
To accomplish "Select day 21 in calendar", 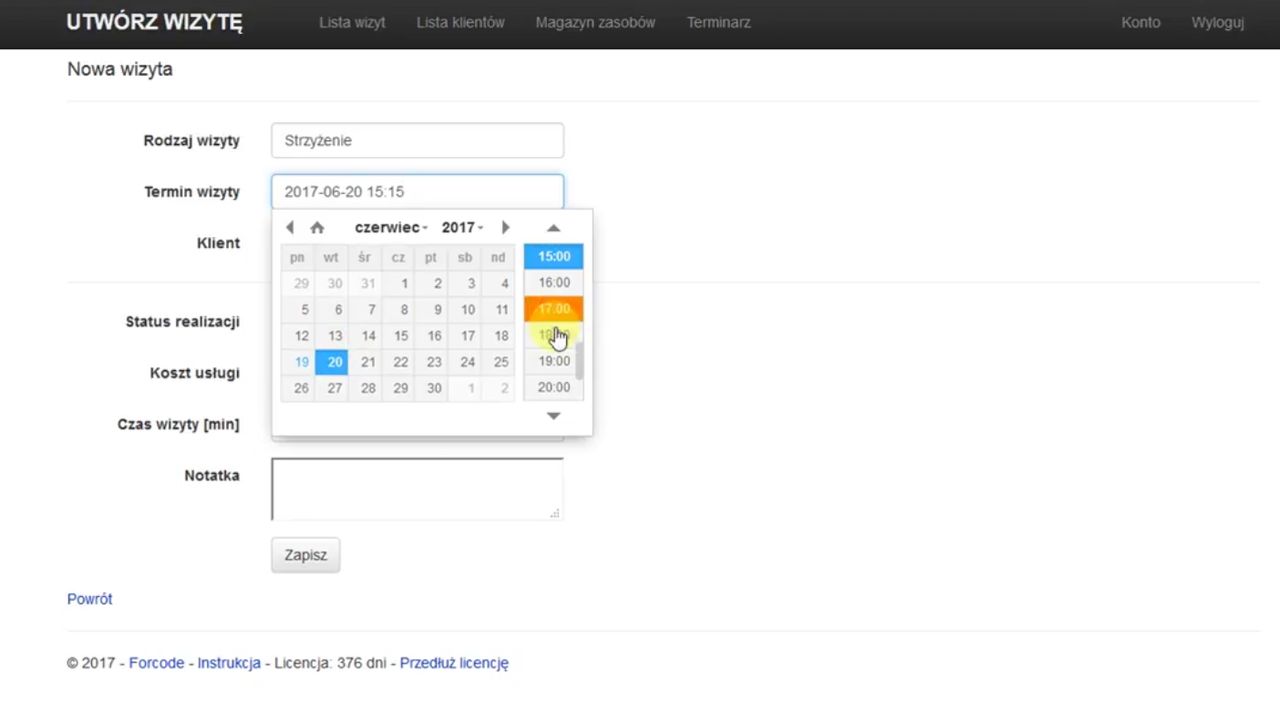I will tap(365, 362).
